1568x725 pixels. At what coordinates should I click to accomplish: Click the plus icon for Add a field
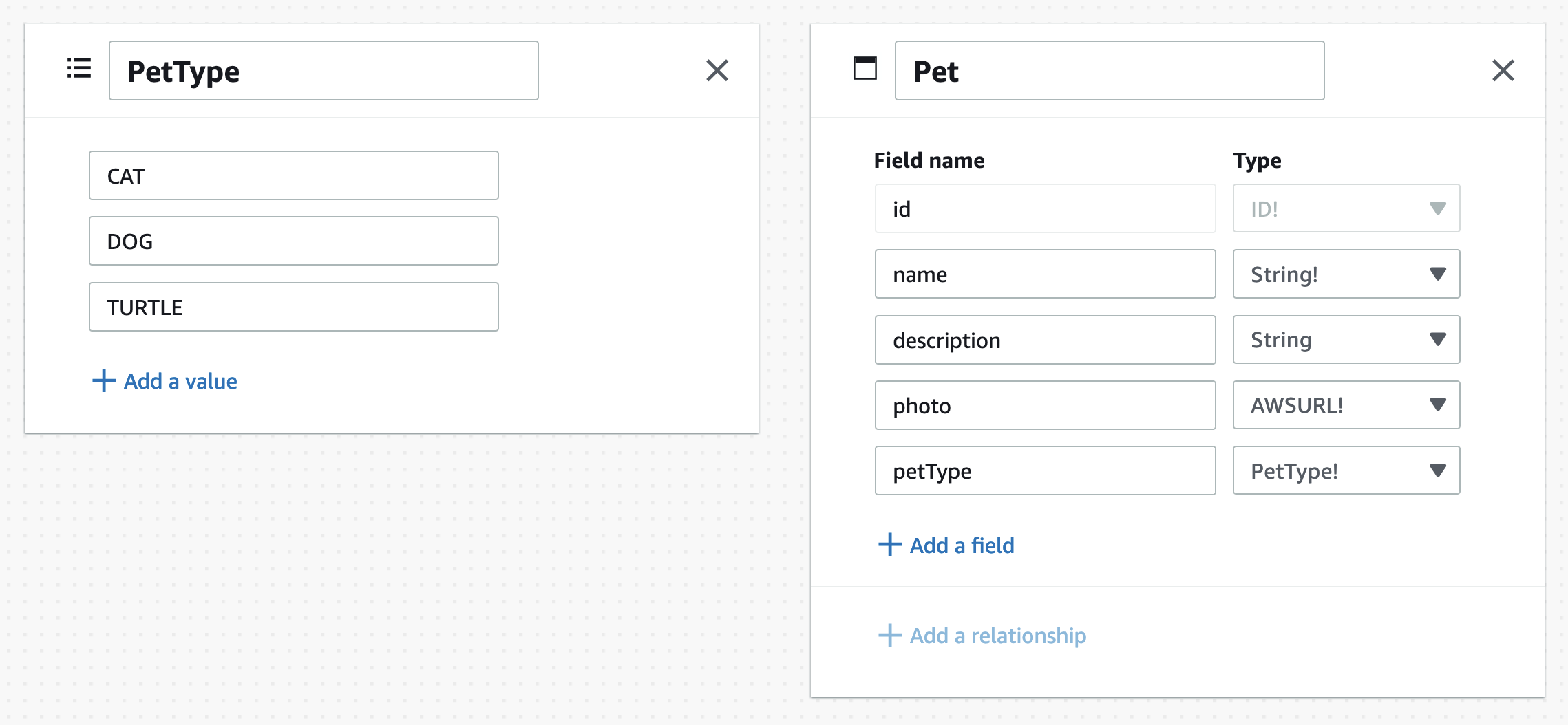coord(889,545)
